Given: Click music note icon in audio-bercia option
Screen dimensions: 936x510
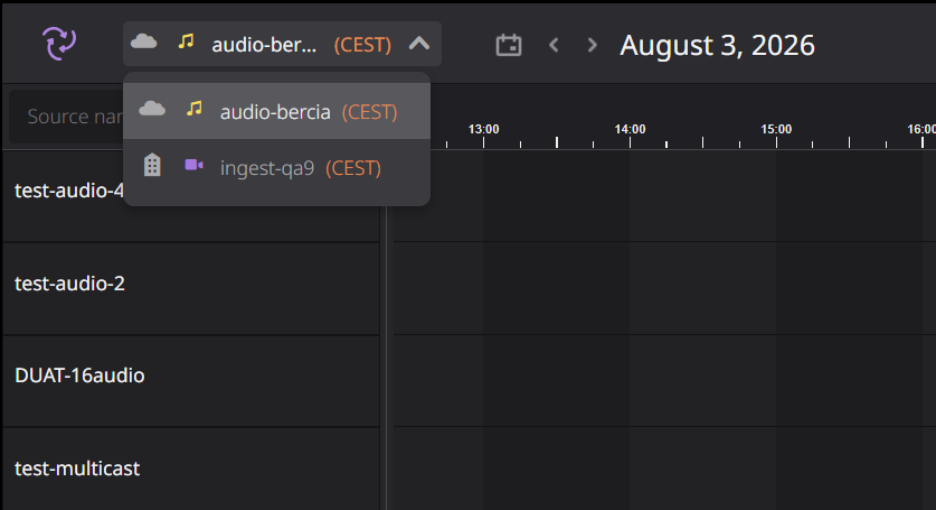Looking at the screenshot, I should click(194, 109).
